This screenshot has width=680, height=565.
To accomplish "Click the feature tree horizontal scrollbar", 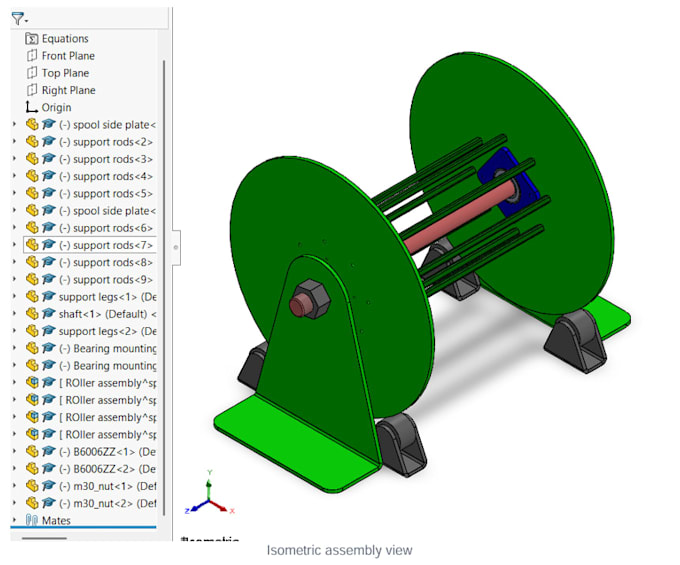I will 44,539.
